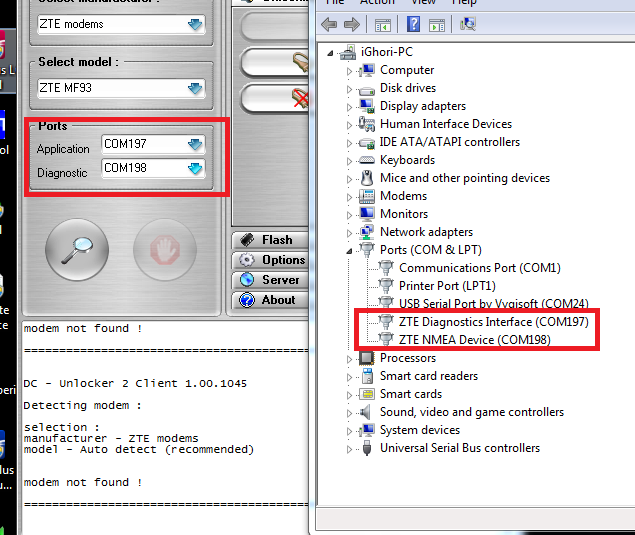Expand the Processors category
Viewport: 635px width, 535px height.
[349, 359]
